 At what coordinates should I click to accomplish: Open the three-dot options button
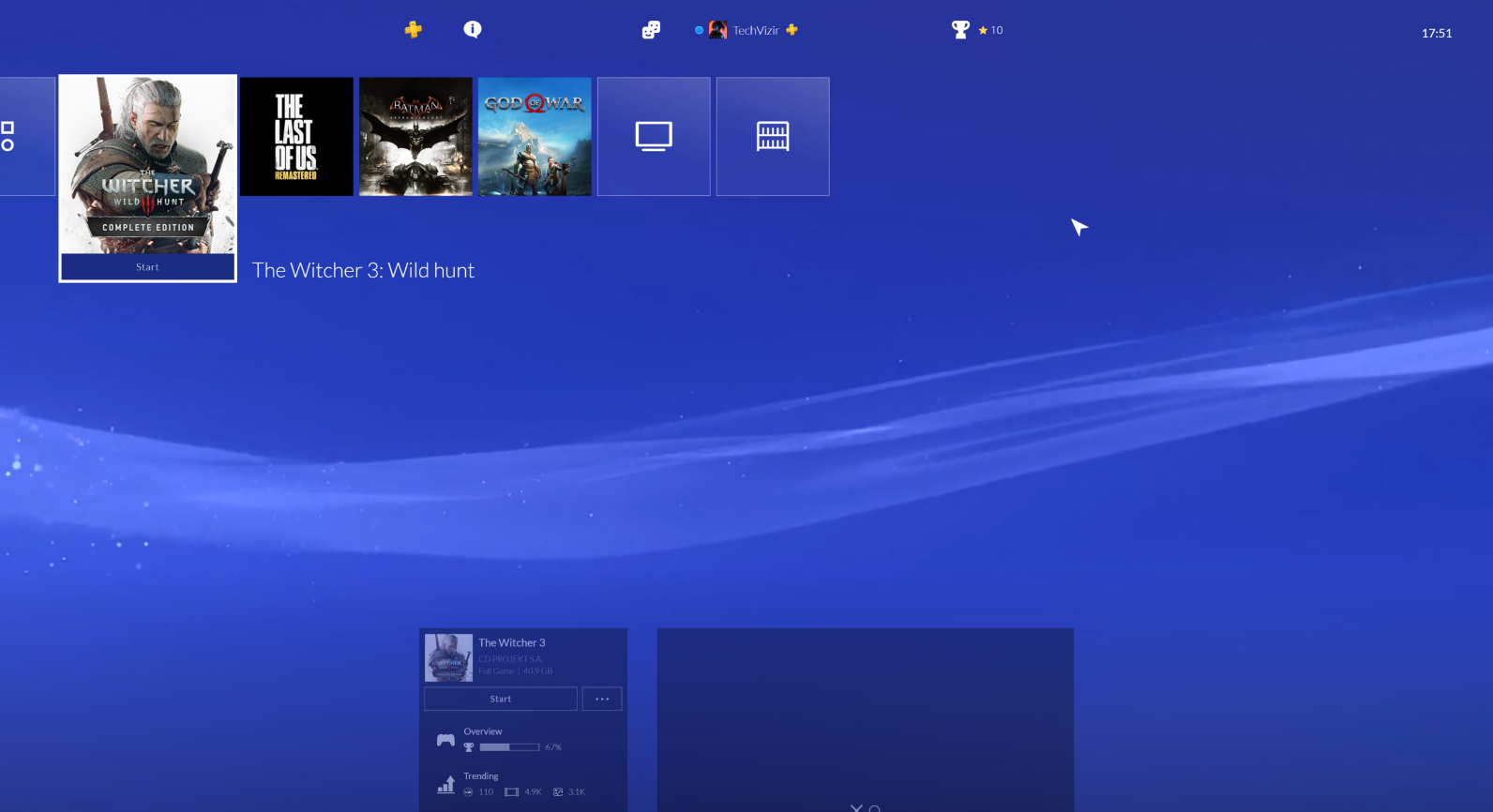tap(602, 699)
